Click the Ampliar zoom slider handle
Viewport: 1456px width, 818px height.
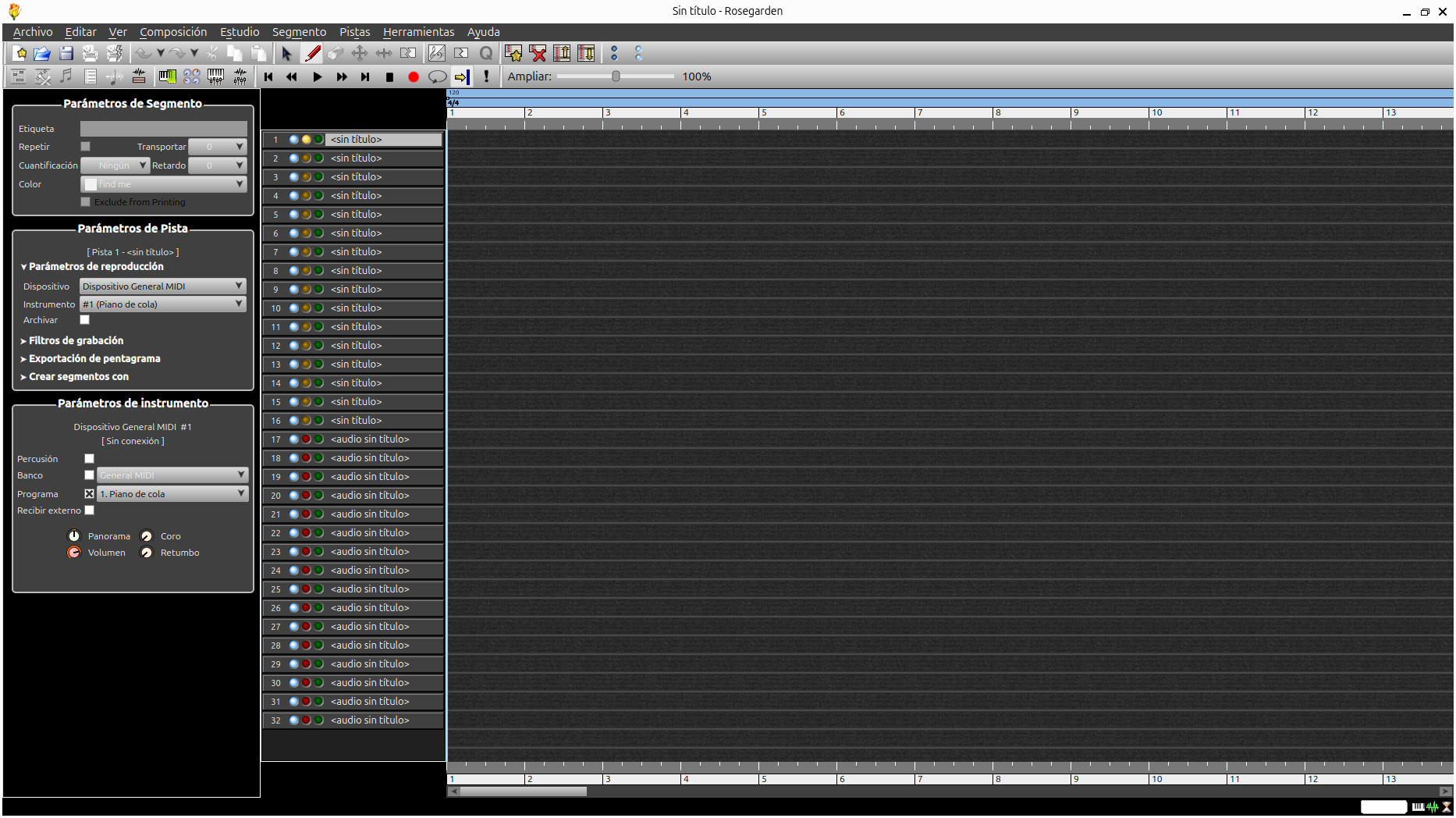[616, 76]
